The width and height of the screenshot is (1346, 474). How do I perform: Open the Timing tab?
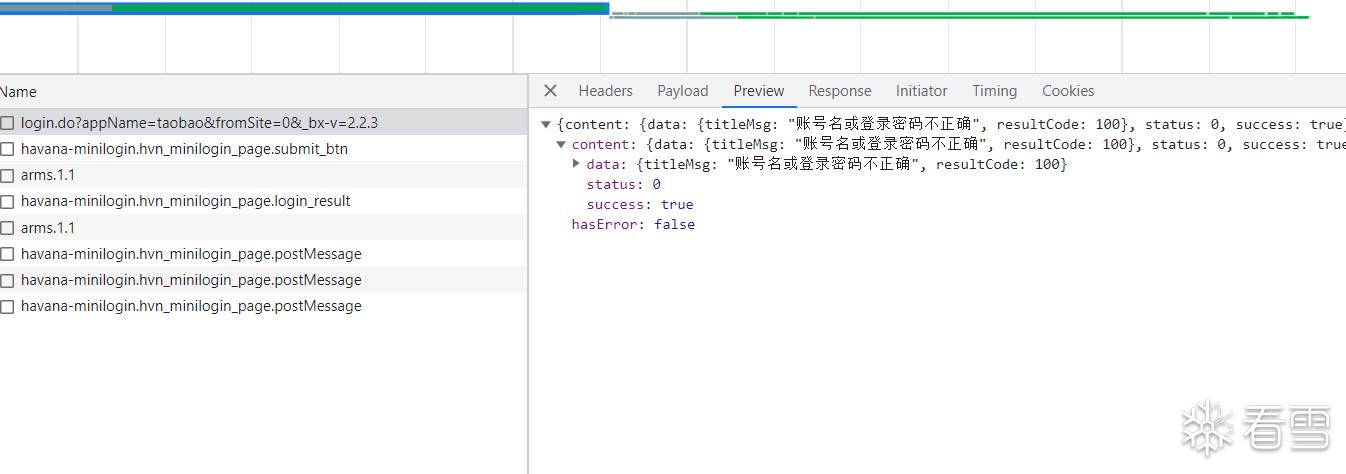[994, 91]
